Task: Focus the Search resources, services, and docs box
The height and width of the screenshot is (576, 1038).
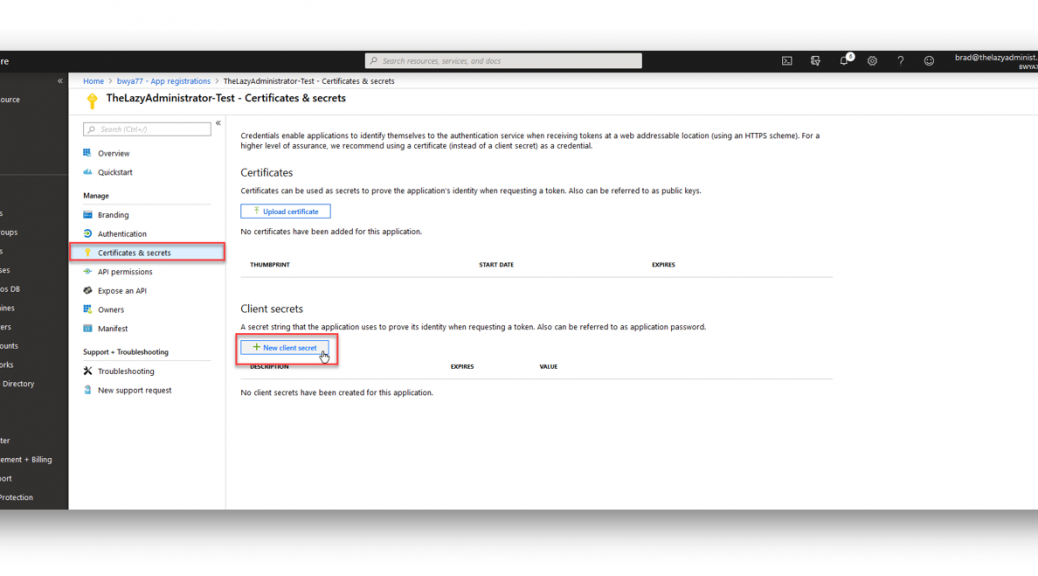Action: tap(503, 61)
